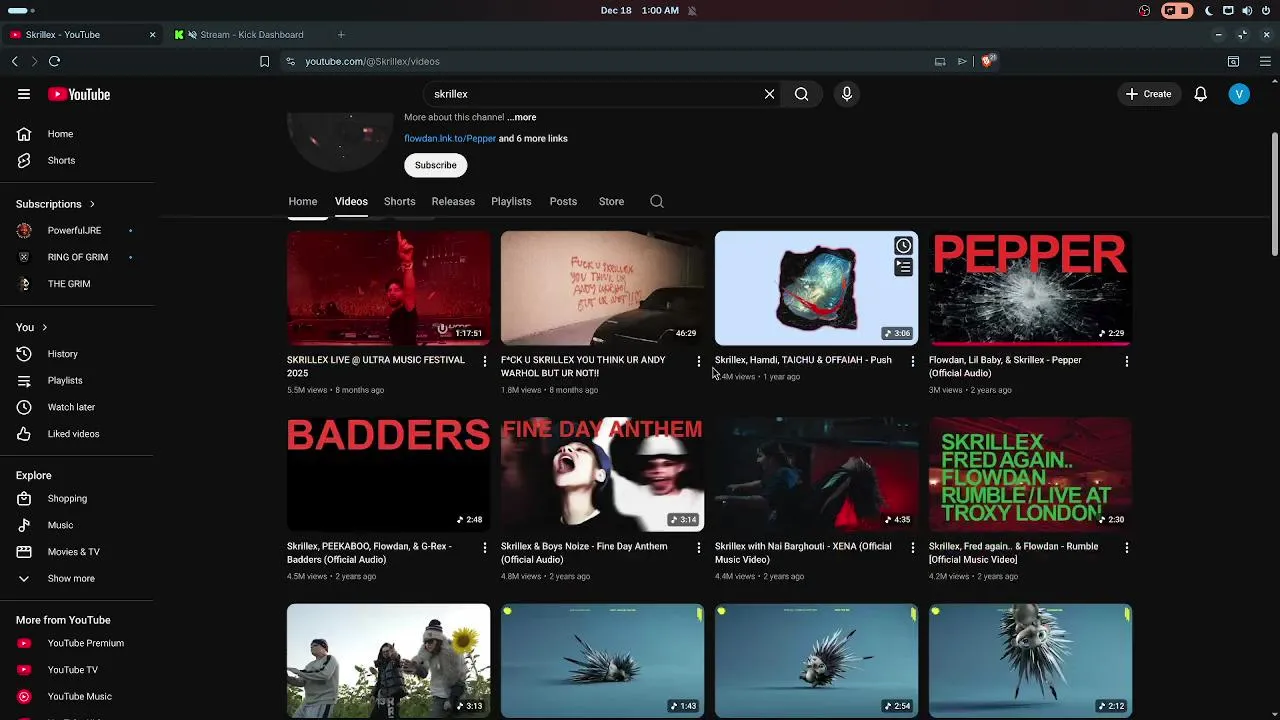Image resolution: width=1280 pixels, height=720 pixels.
Task: Open options for Fine Day Anthem
Action: coord(699,548)
